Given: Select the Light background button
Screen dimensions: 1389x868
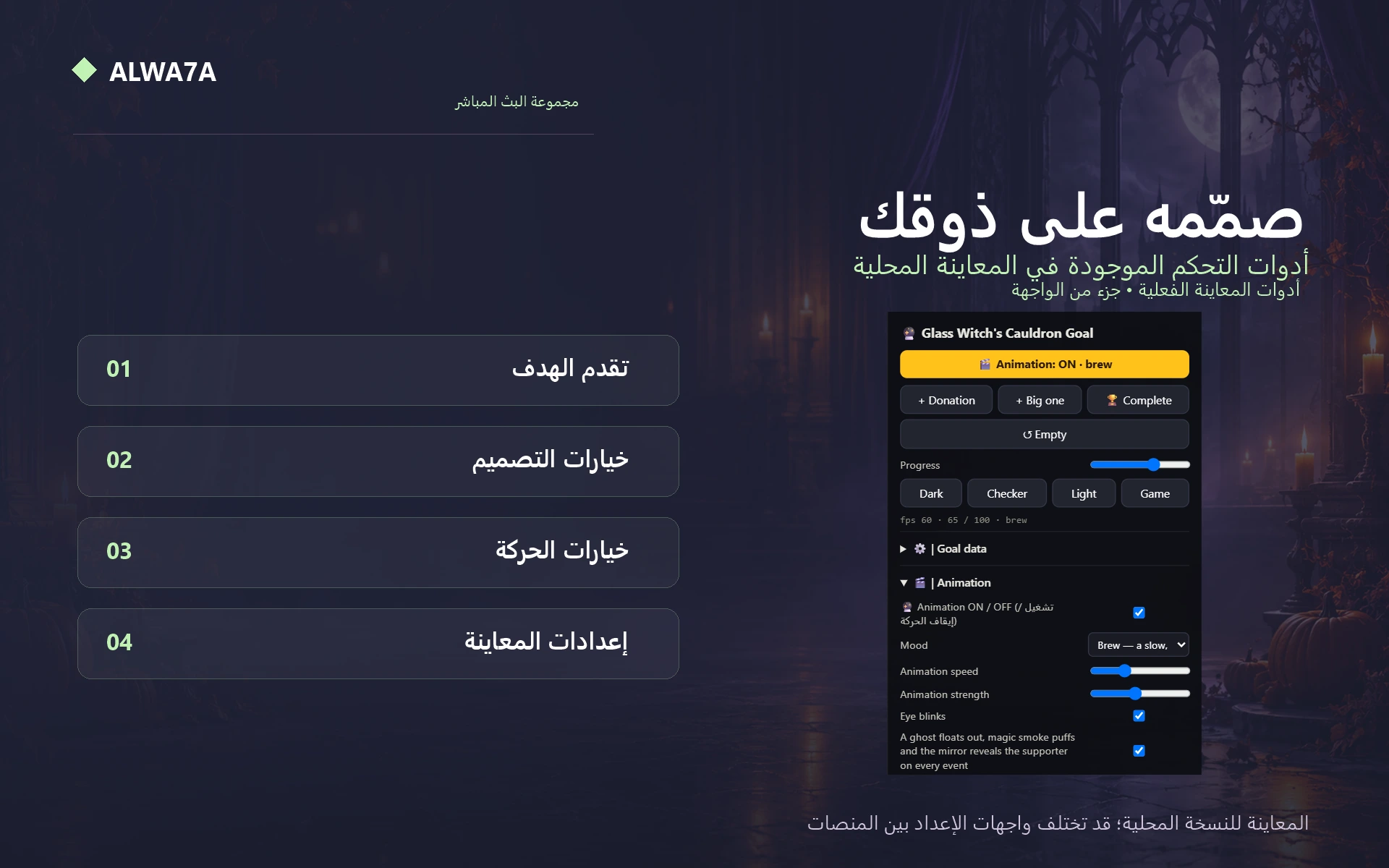Looking at the screenshot, I should click(x=1084, y=493).
